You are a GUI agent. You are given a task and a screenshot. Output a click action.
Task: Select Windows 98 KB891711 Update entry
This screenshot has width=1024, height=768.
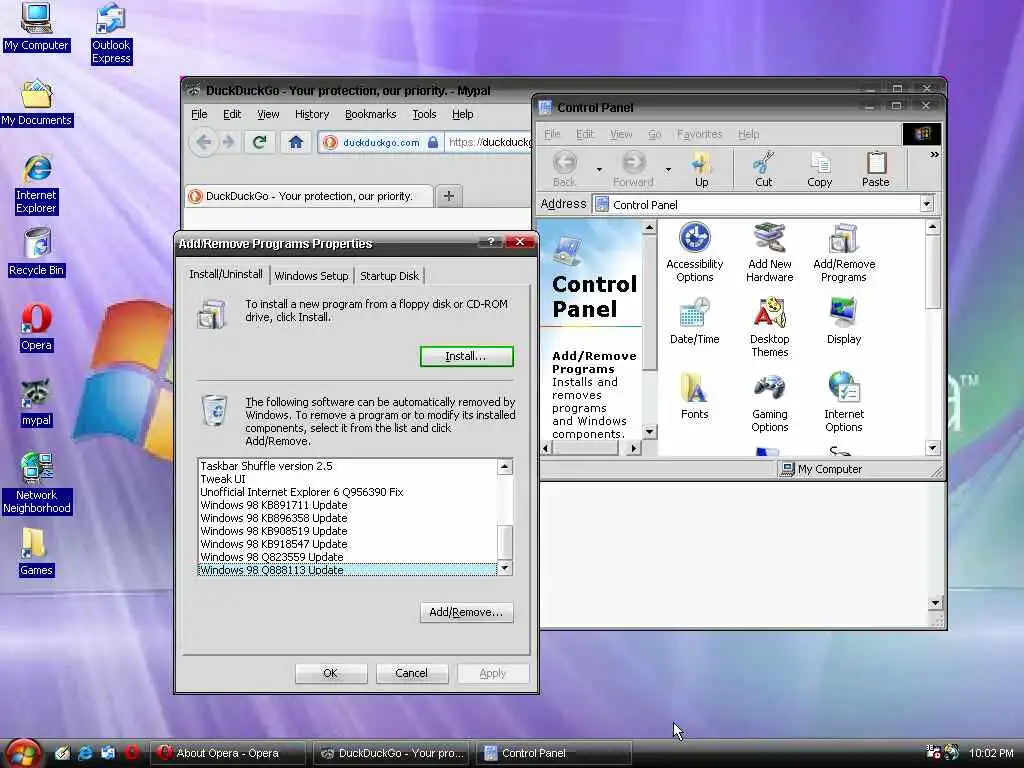pos(347,505)
